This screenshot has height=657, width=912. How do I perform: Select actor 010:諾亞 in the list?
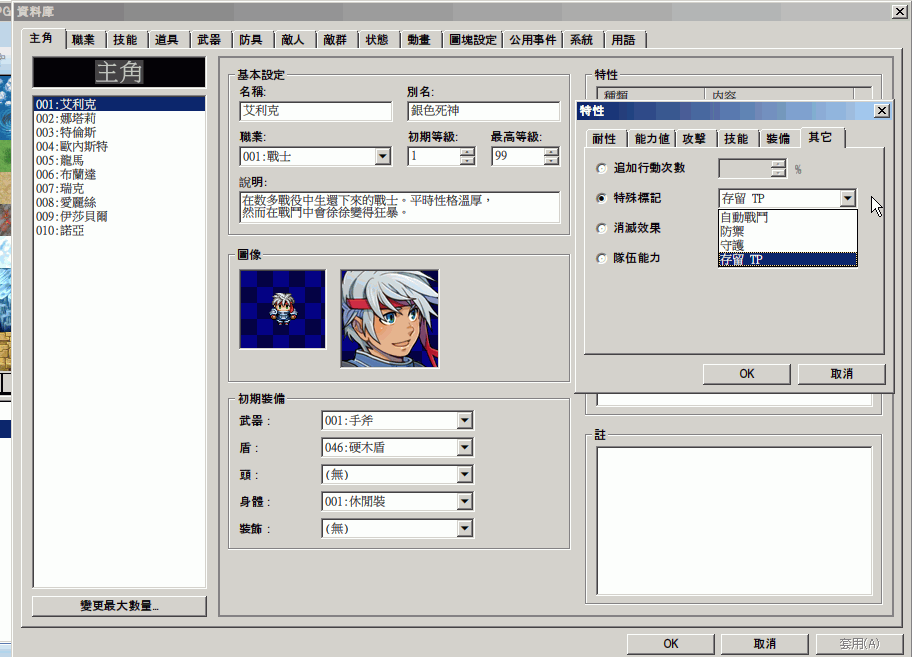click(119, 230)
